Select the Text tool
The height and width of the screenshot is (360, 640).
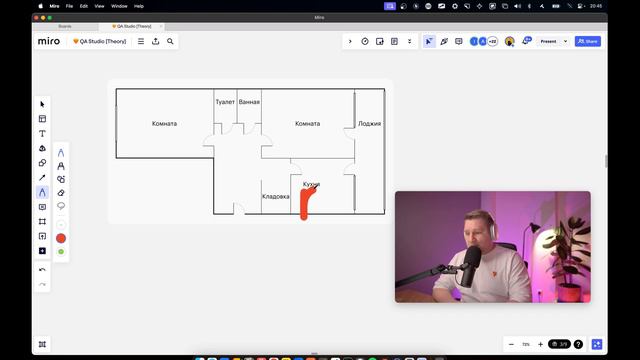click(42, 133)
